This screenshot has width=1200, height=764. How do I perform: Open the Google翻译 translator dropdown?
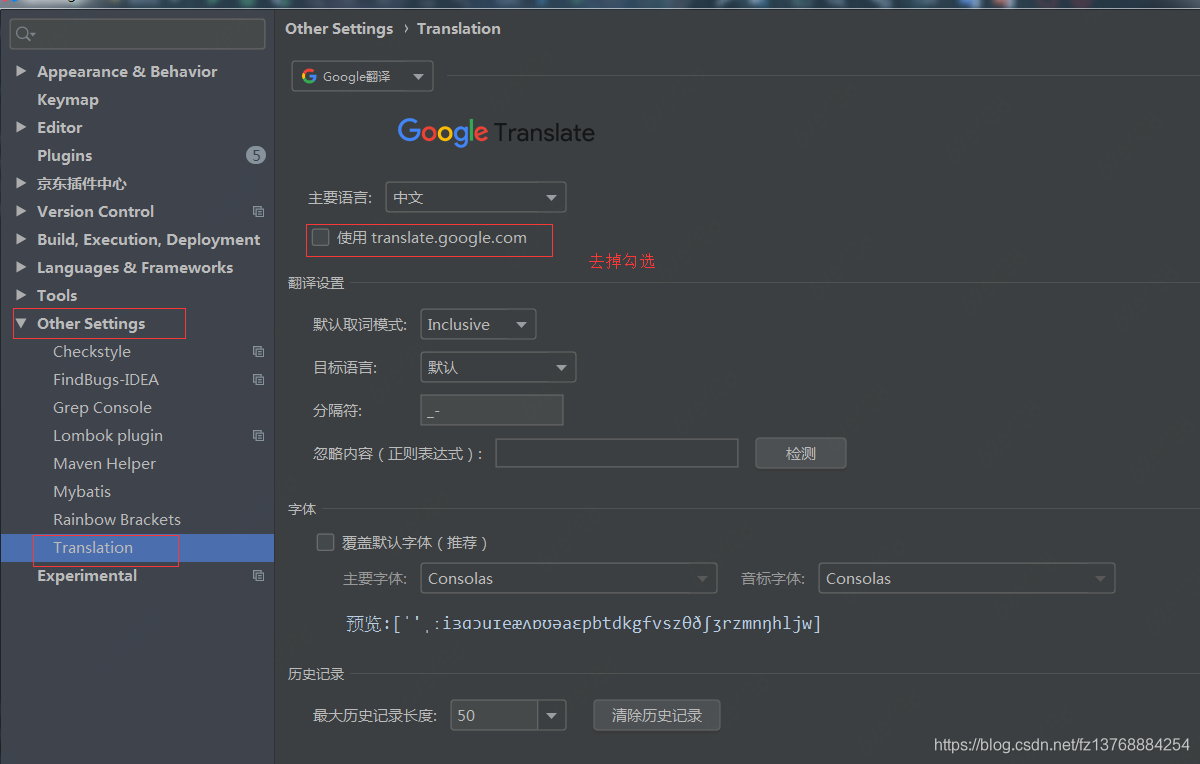362,76
